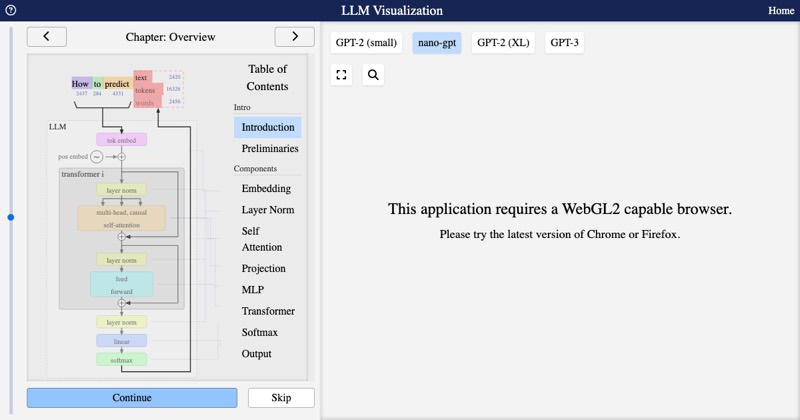This screenshot has width=800, height=420.
Task: Open MLP section
Action: click(253, 290)
